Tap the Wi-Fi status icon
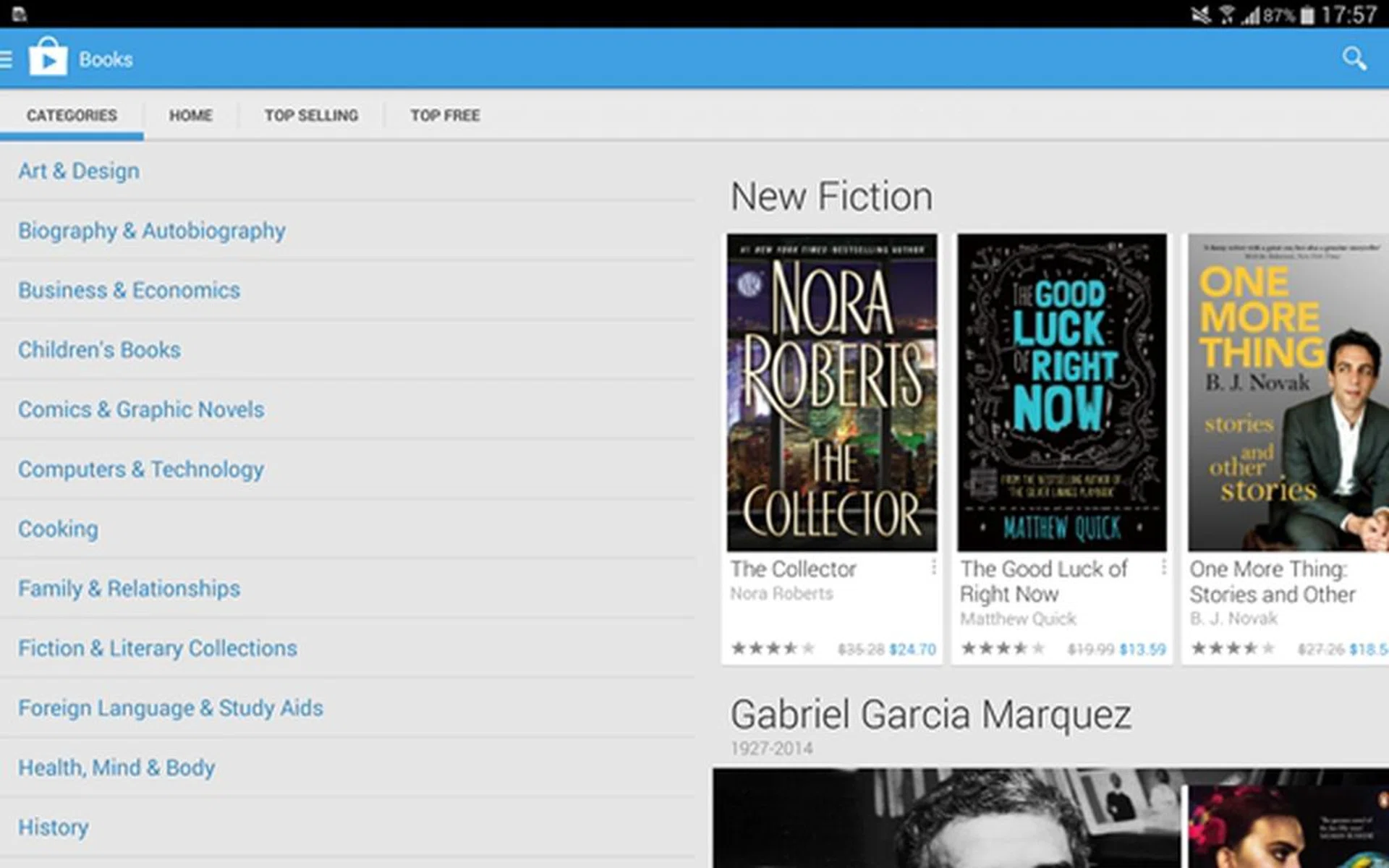The width and height of the screenshot is (1389, 868). click(1227, 15)
